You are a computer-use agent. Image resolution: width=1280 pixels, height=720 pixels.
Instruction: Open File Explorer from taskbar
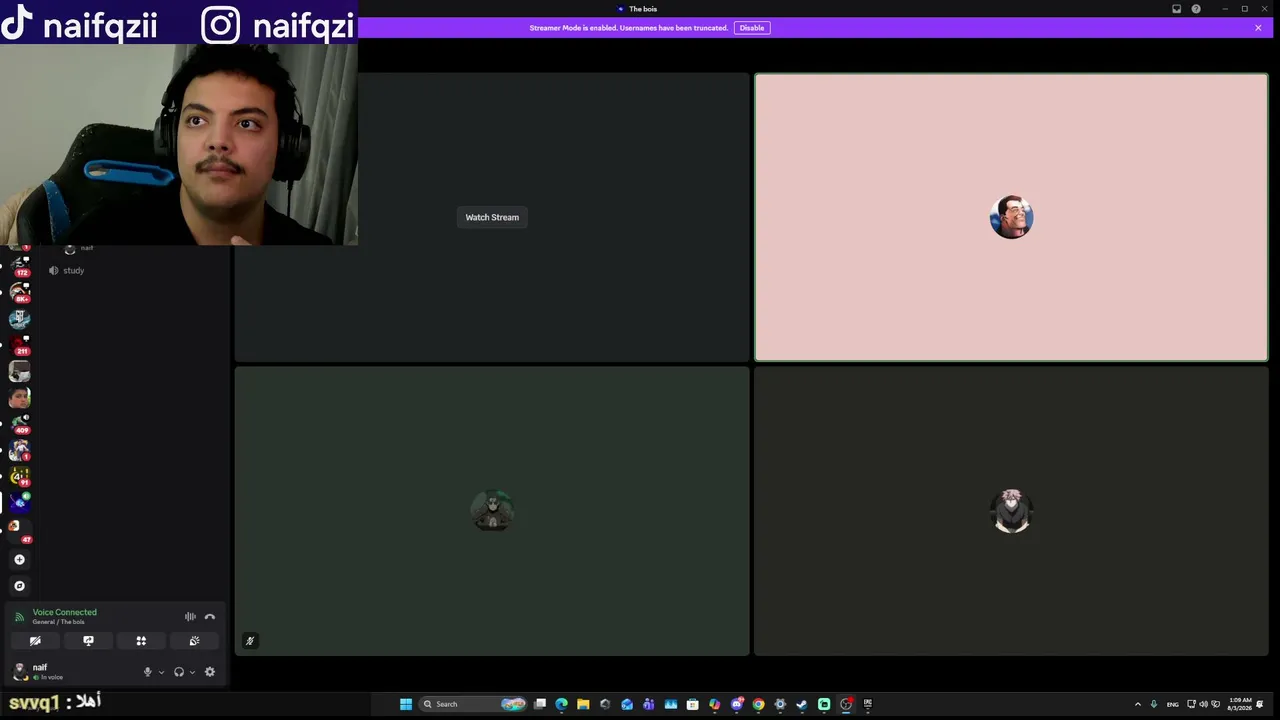click(x=583, y=704)
